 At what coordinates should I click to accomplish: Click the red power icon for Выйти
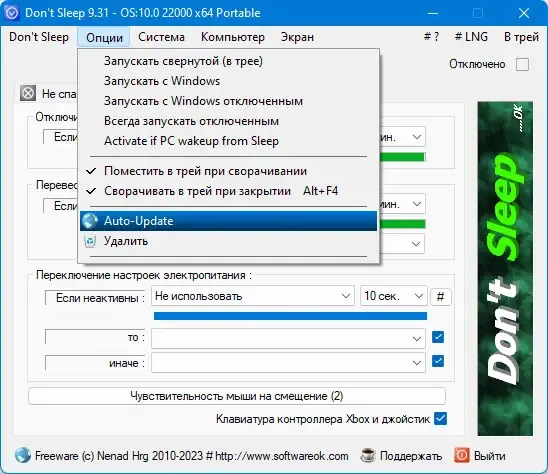click(462, 455)
